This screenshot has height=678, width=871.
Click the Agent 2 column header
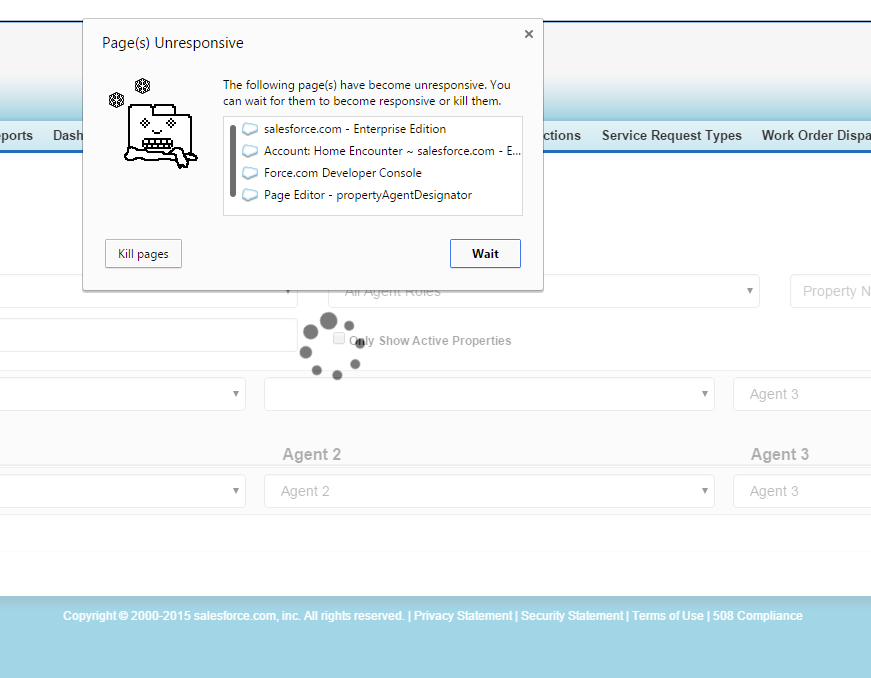coord(312,454)
